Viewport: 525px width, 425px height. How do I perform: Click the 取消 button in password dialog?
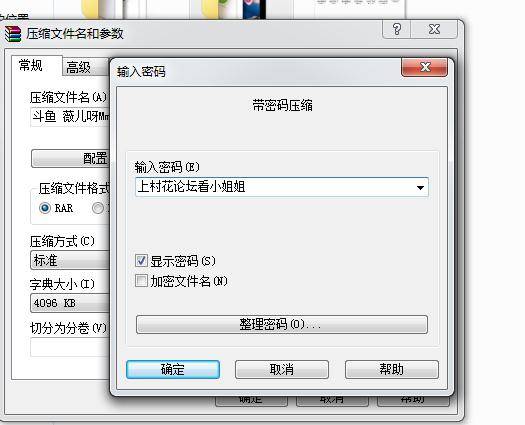point(282,369)
